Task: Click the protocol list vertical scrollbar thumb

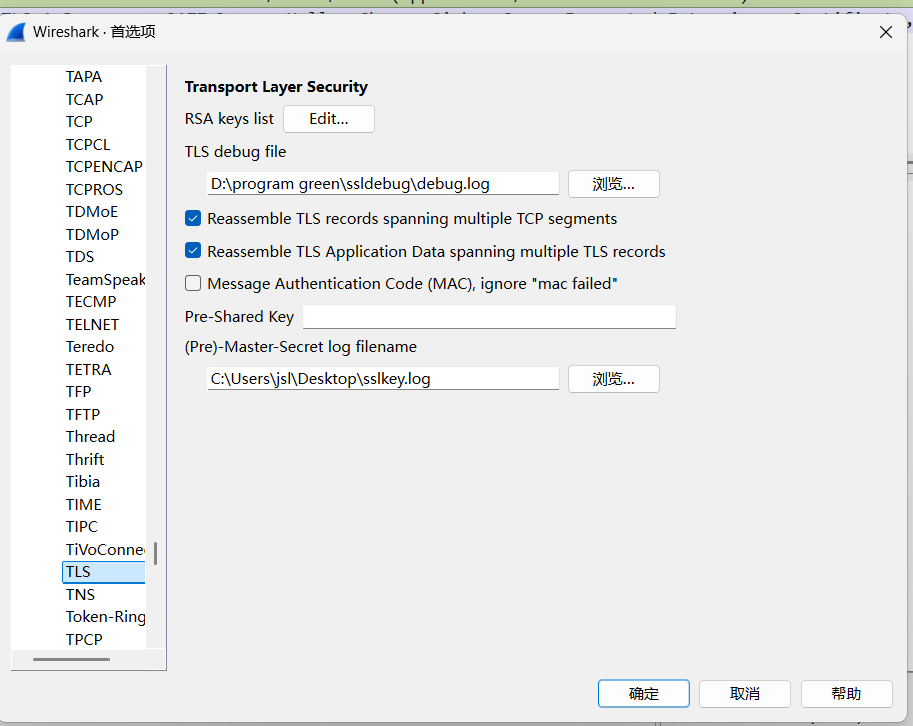Action: (x=155, y=554)
